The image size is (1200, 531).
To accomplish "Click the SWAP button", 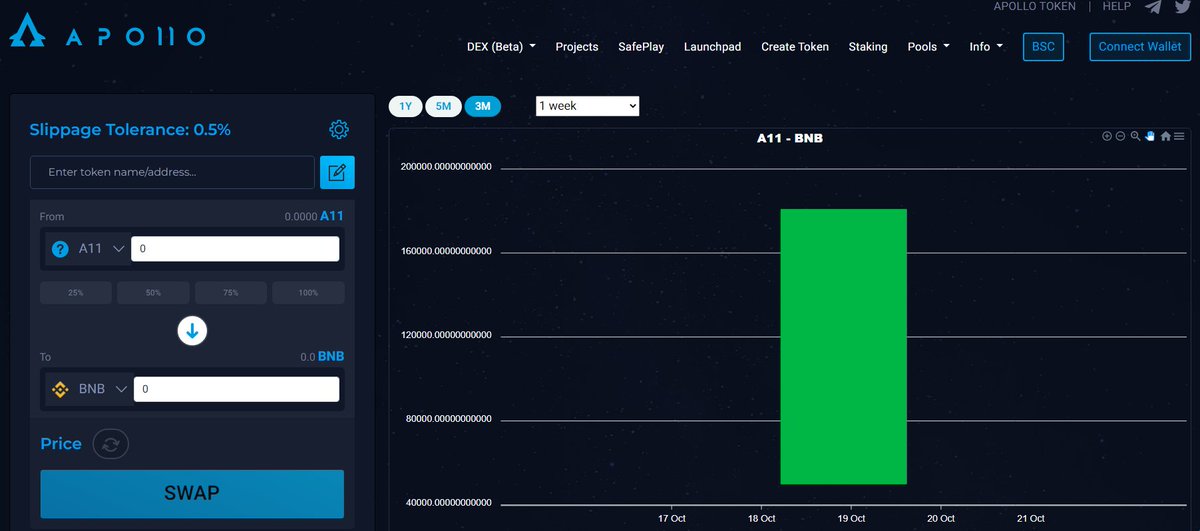I will pos(192,493).
